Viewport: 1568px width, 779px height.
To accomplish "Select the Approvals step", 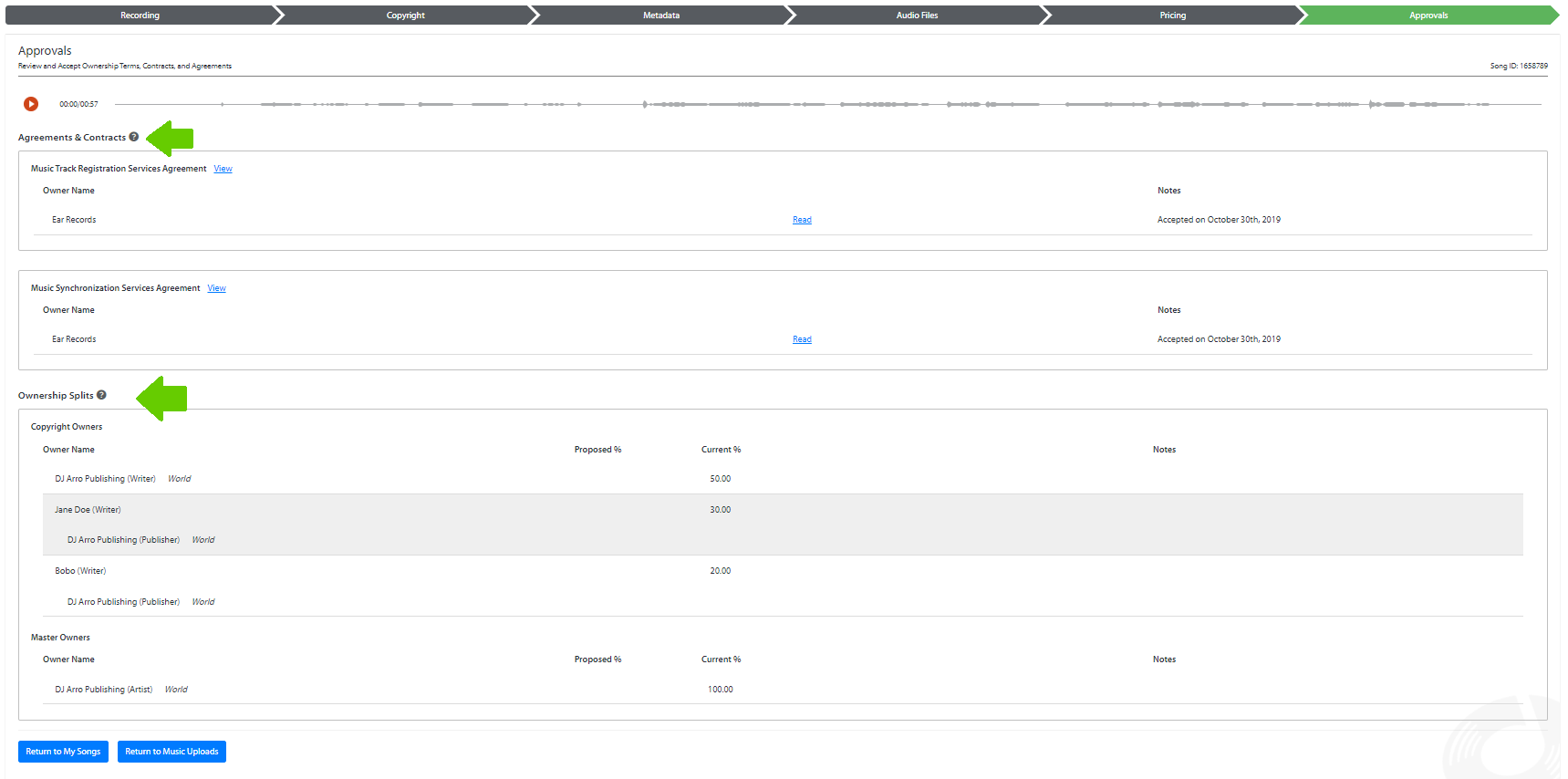I will point(1428,16).
